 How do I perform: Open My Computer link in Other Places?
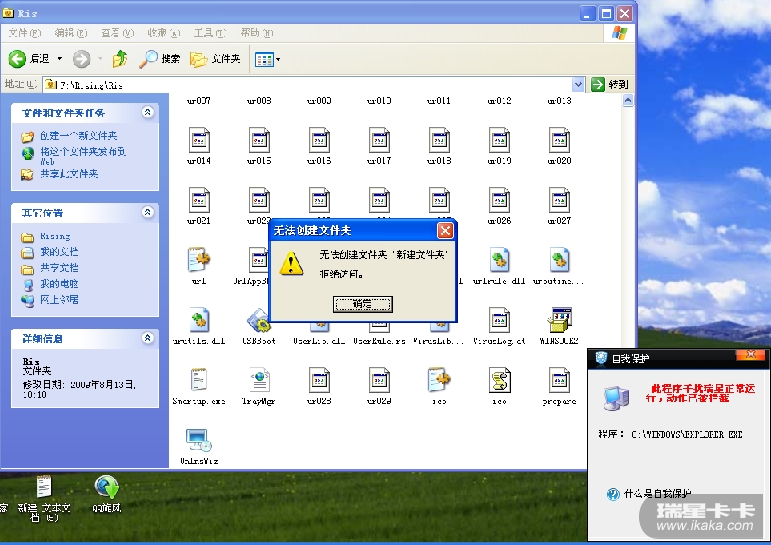[x=58, y=283]
